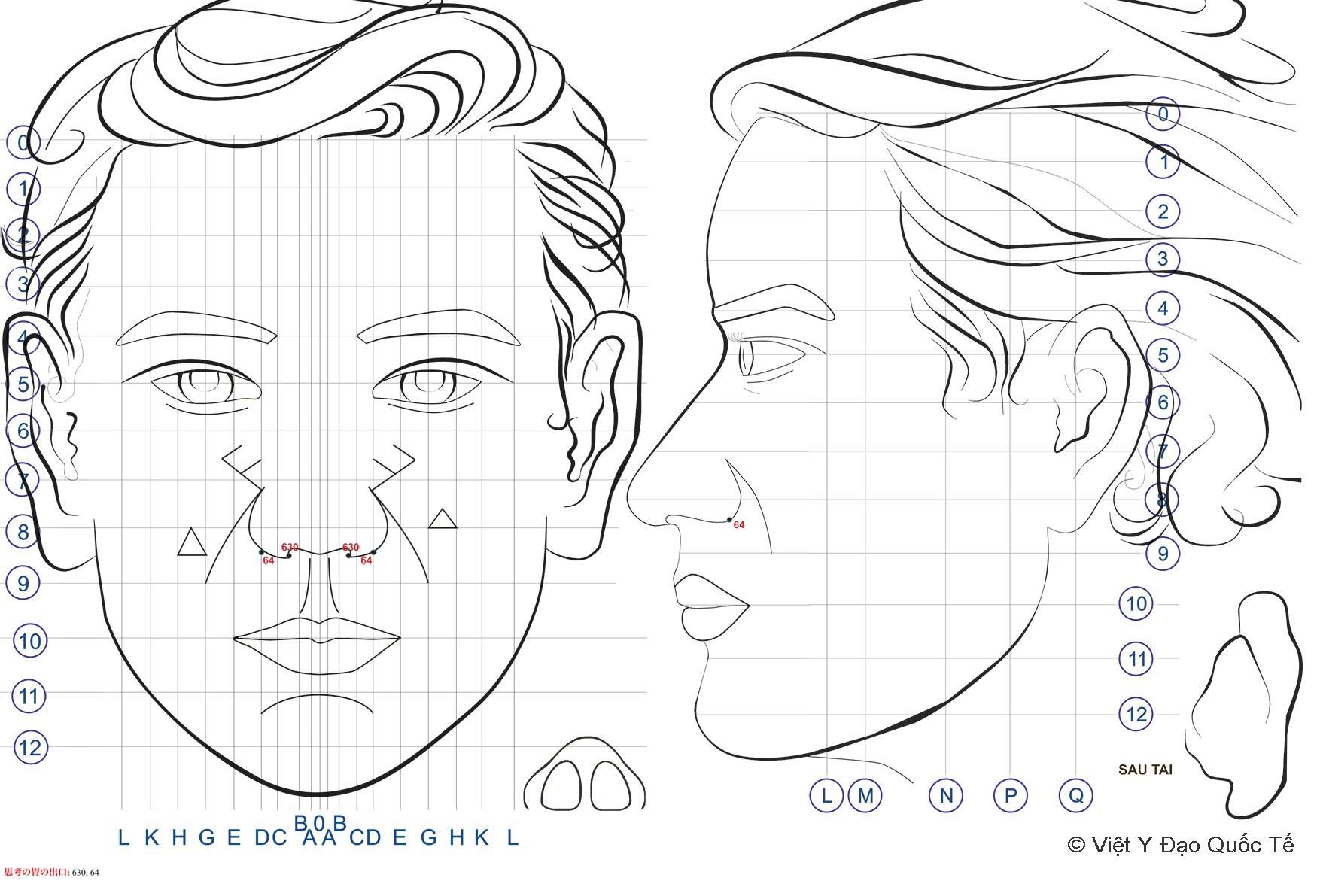The height and width of the screenshot is (896, 1317).
Task: Select circled number 1 beside the front-view face
Action: 23,189
